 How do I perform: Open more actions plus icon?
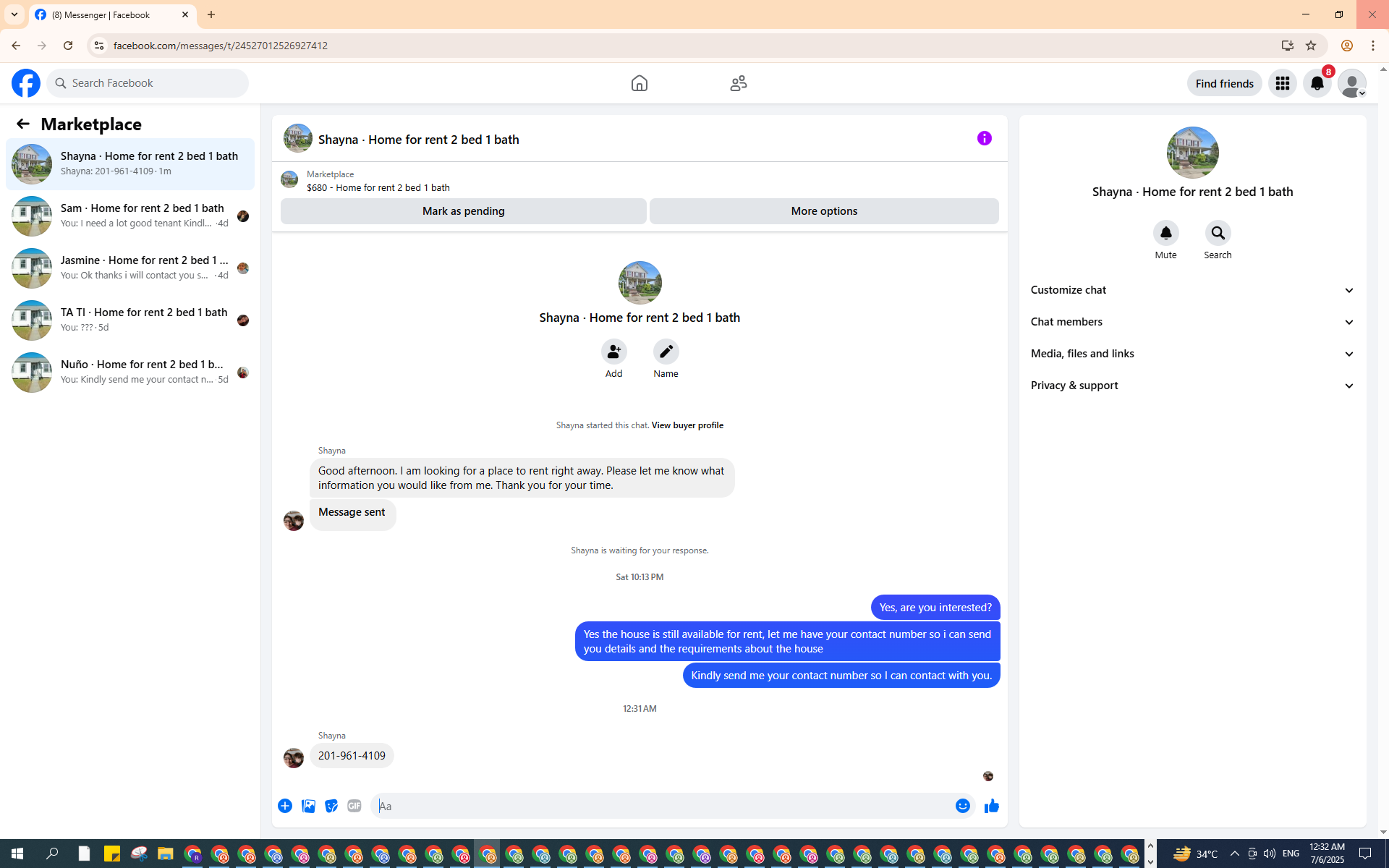285,806
